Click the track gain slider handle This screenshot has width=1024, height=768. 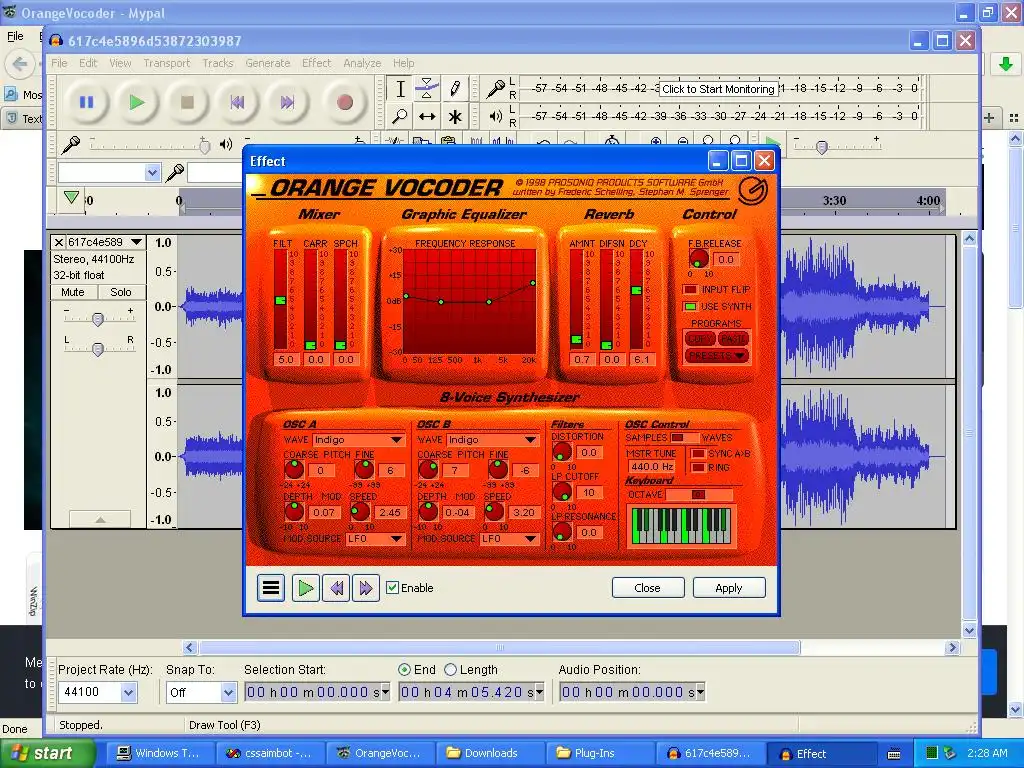tap(98, 319)
